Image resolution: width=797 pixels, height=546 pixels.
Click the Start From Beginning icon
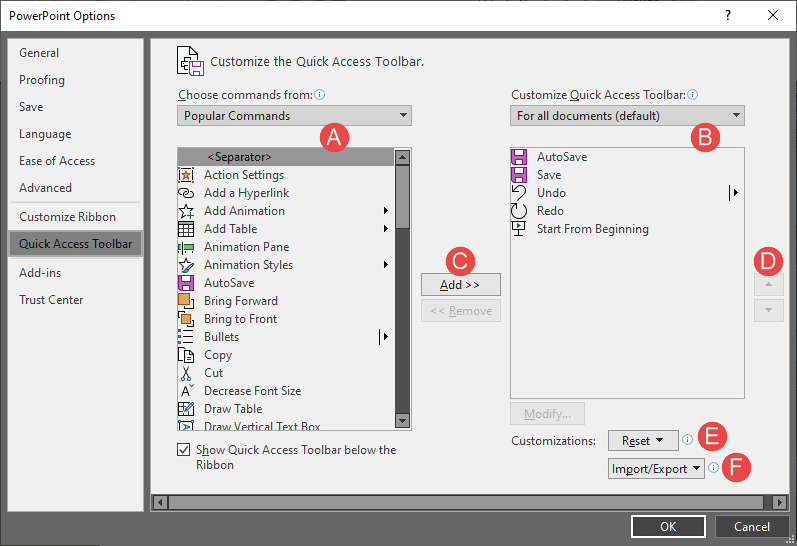coord(519,229)
